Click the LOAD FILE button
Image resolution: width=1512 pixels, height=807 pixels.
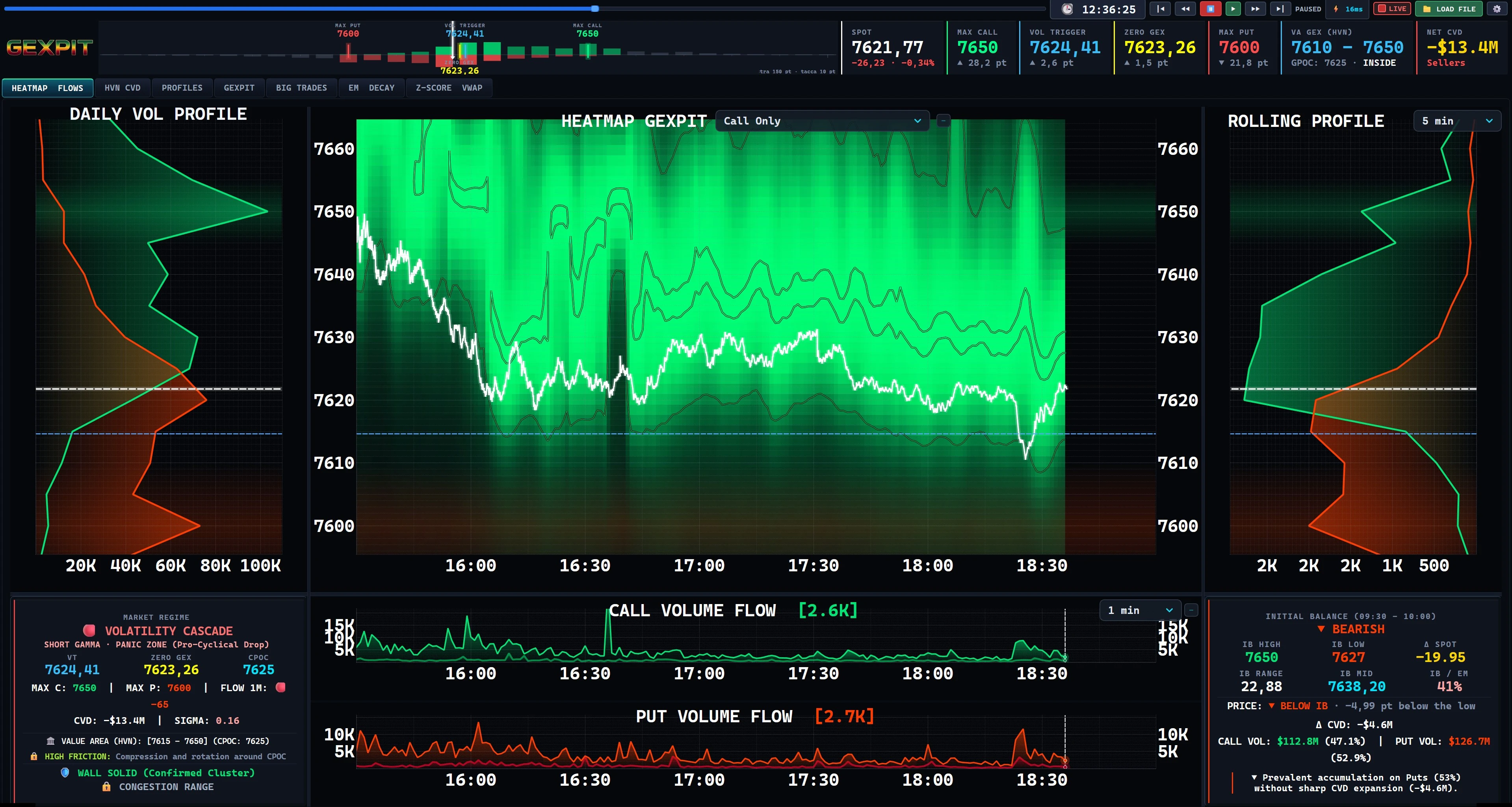(1449, 9)
